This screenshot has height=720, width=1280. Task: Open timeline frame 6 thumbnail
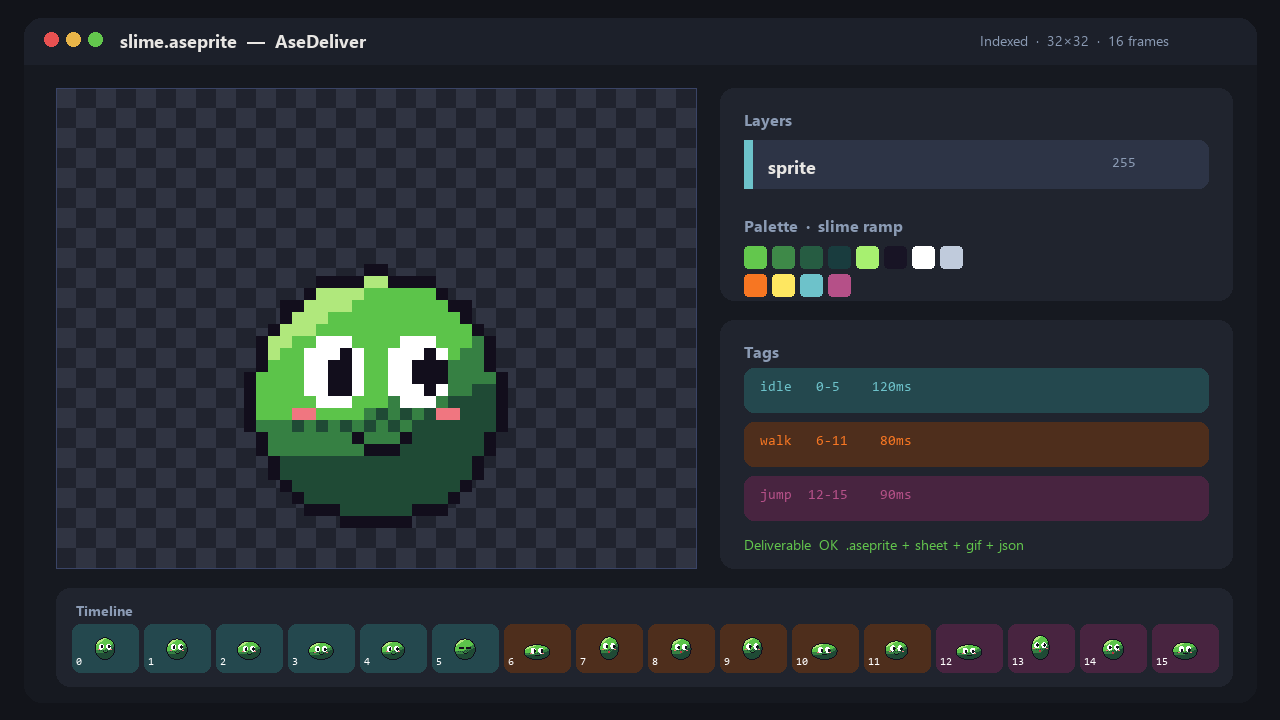click(x=537, y=649)
